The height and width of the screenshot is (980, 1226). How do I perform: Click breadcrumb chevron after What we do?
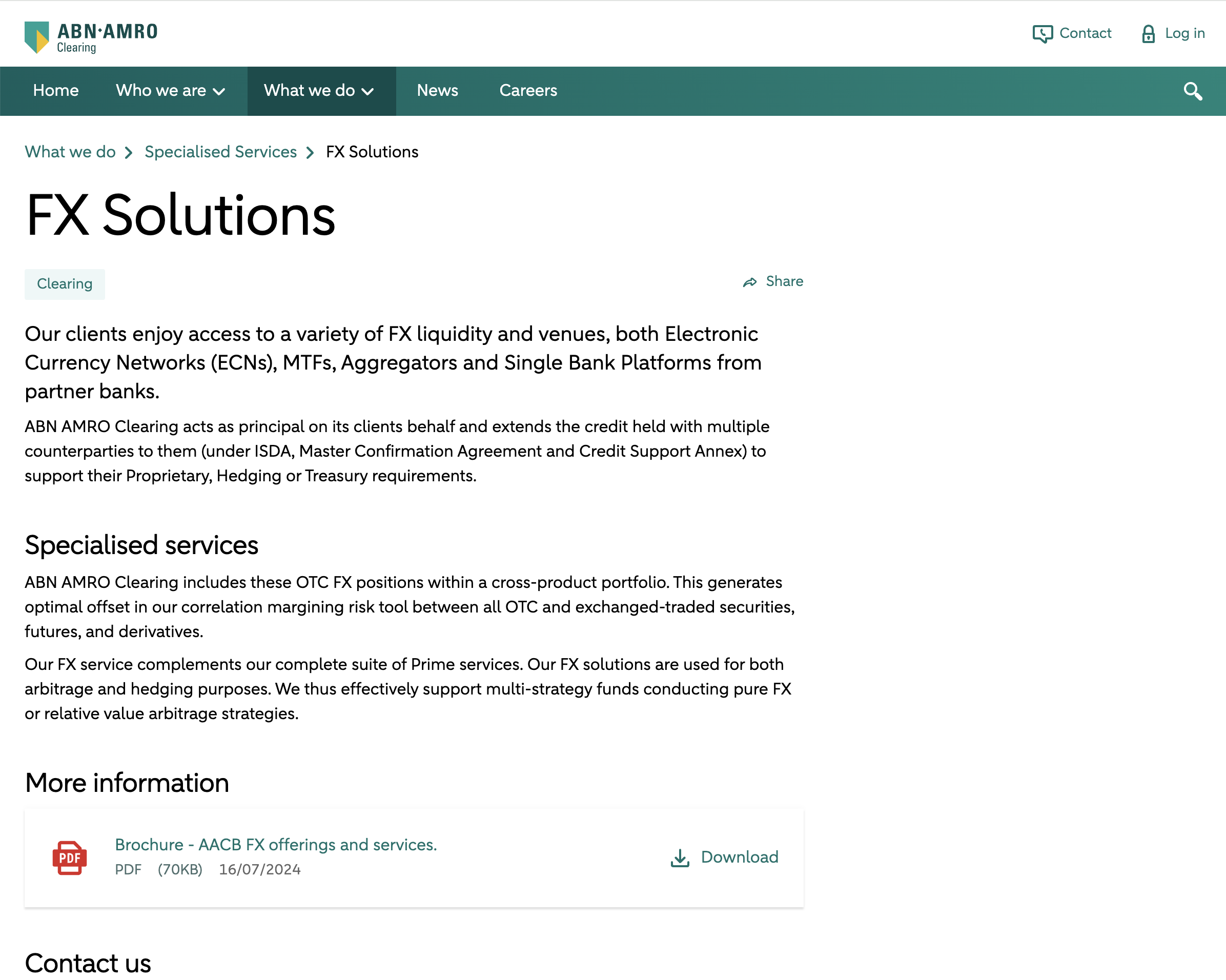(x=129, y=152)
